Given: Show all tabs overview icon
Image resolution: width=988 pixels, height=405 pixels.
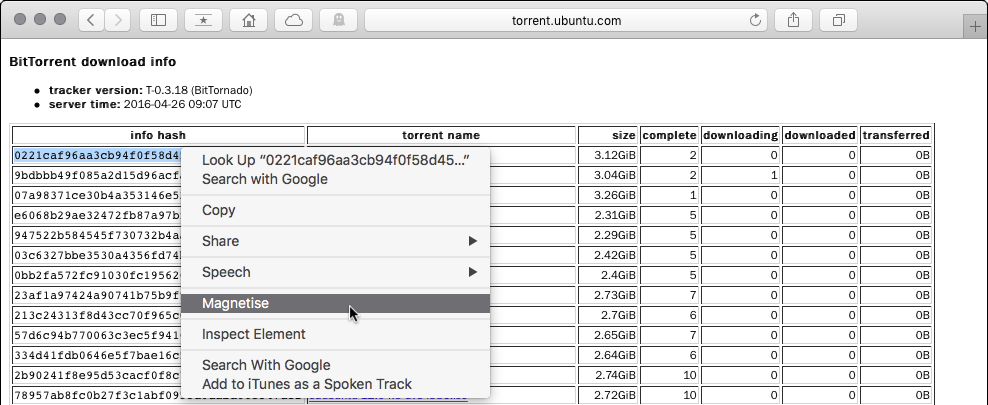Looking at the screenshot, I should pos(839,20).
